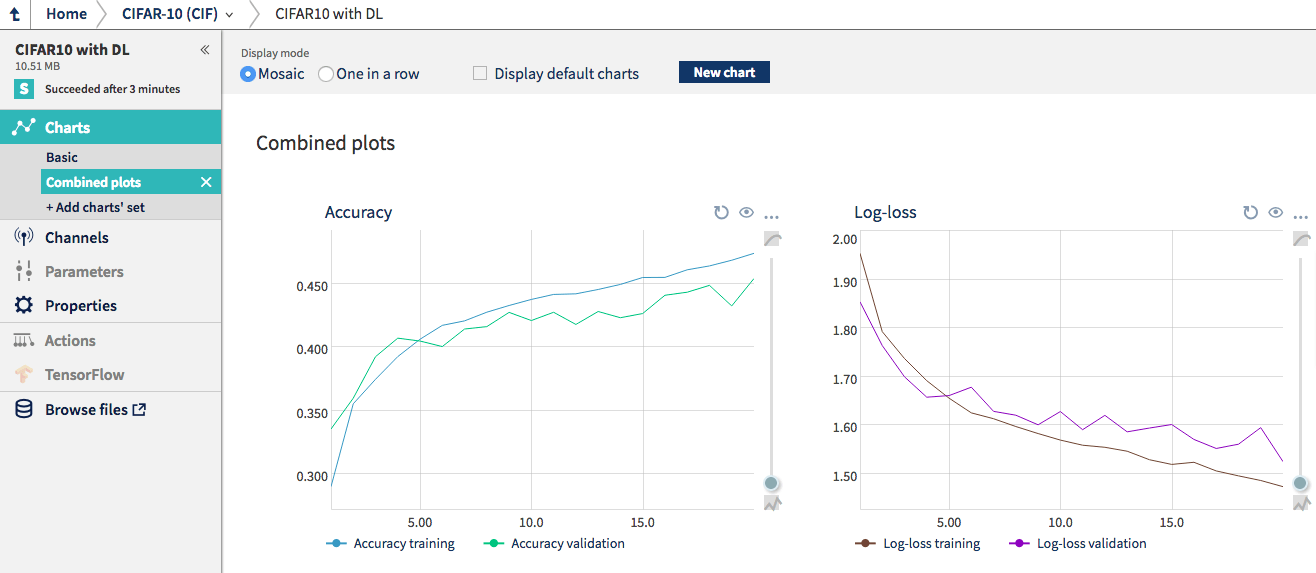Open the Log-loss chart more options menu

click(1300, 214)
